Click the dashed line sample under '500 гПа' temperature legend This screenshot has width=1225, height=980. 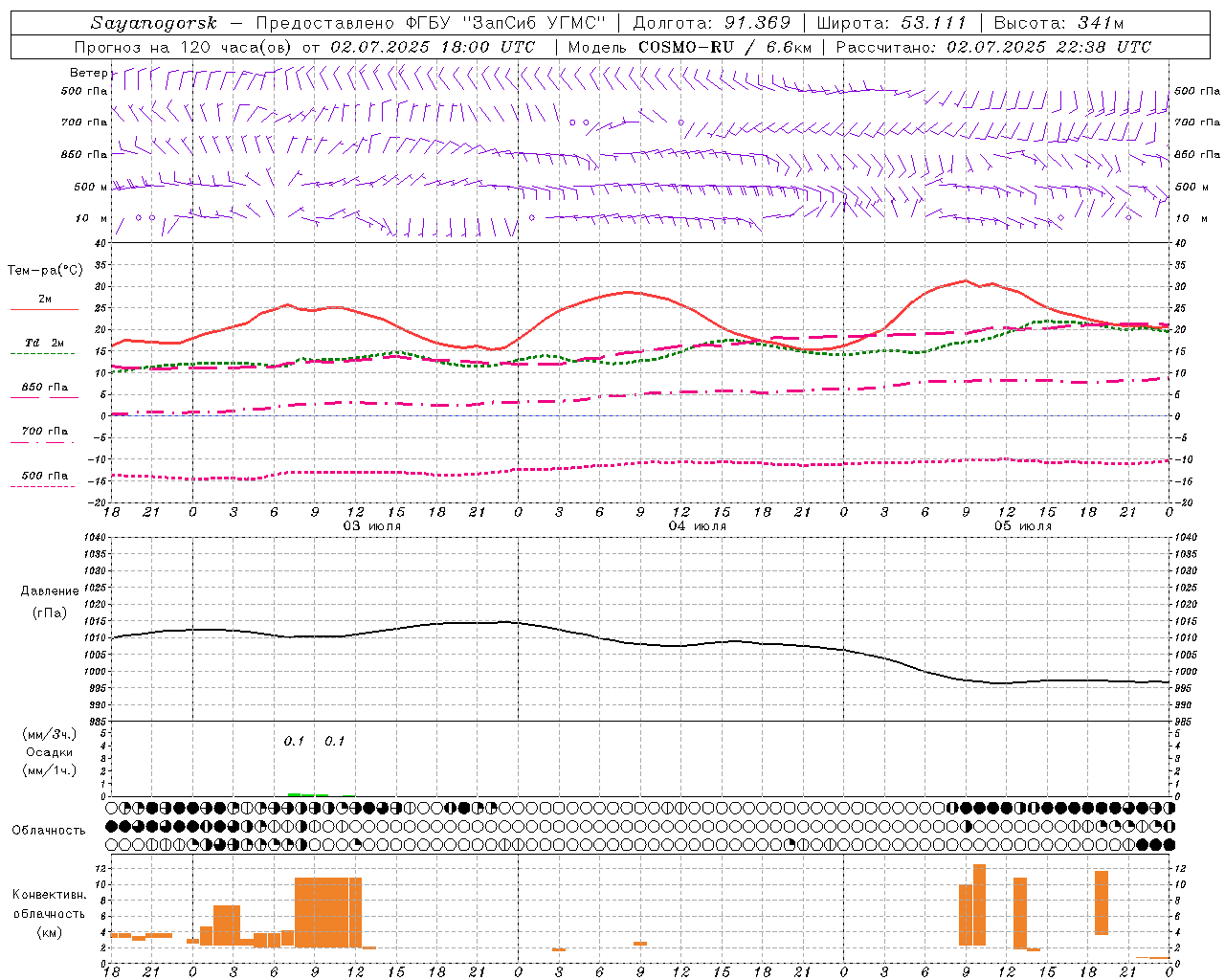tap(43, 486)
